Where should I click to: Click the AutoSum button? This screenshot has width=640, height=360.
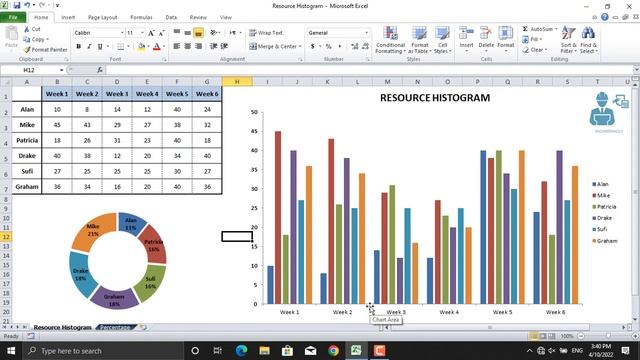[x=538, y=29]
